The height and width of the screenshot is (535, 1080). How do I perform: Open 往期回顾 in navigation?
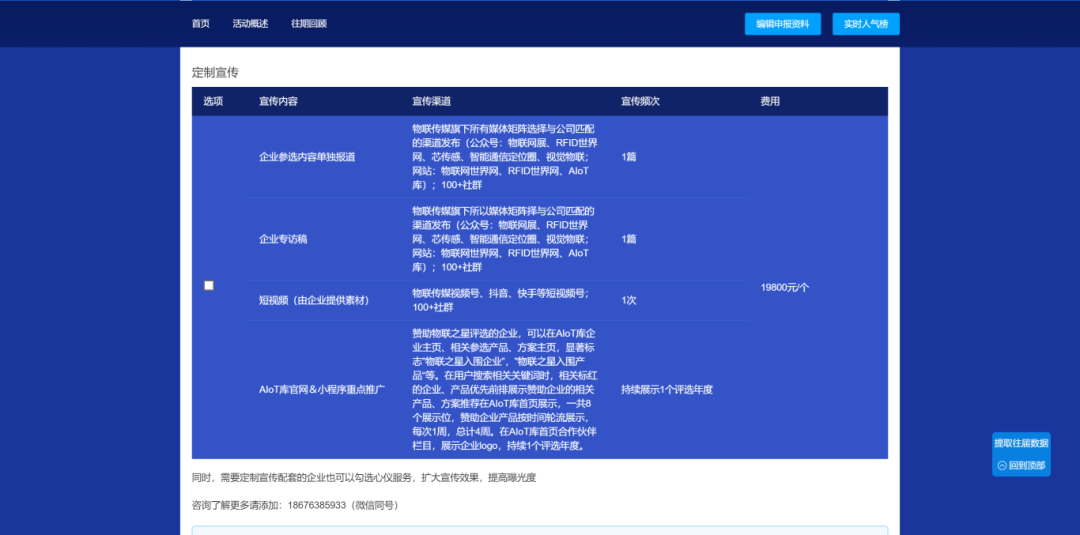(309, 23)
